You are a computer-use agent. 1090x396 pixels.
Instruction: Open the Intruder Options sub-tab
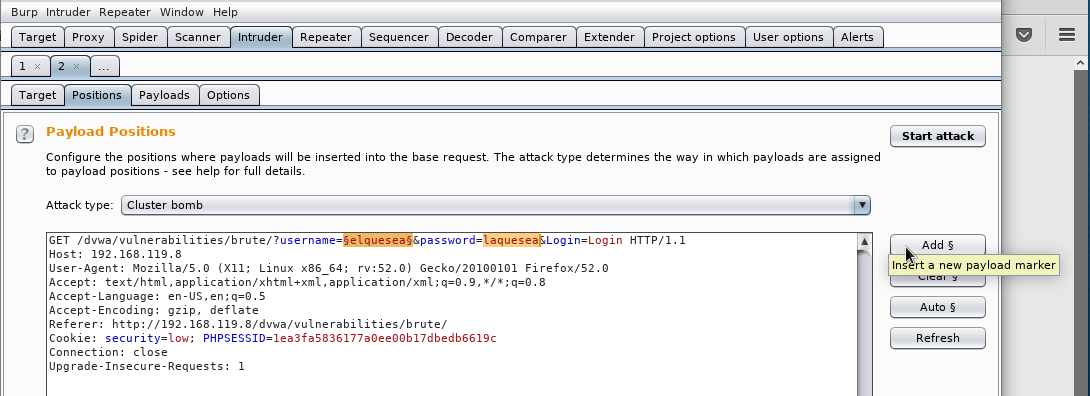click(228, 95)
